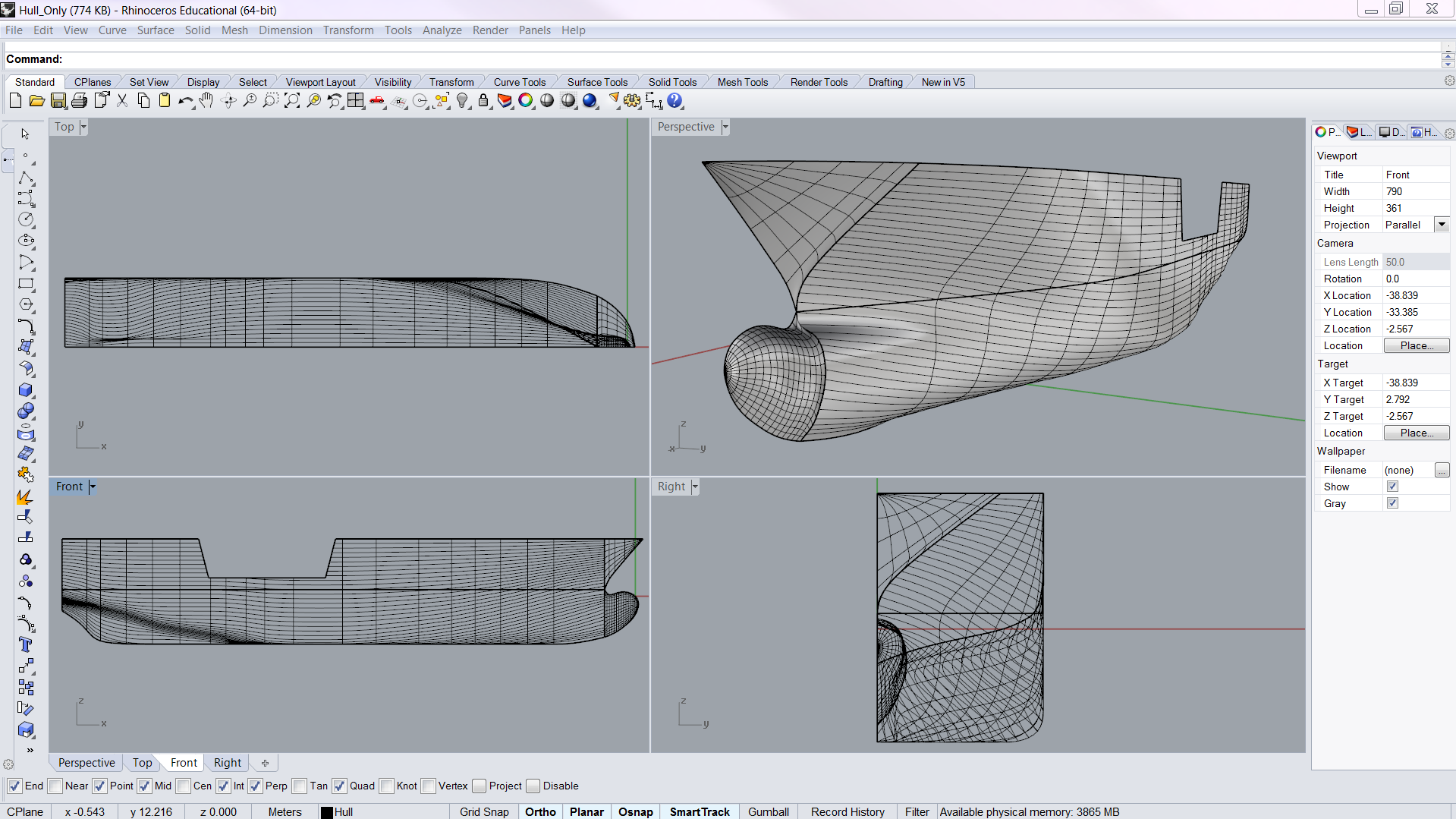Click Place button for Camera location
This screenshot has height=819, width=1456.
click(1416, 345)
